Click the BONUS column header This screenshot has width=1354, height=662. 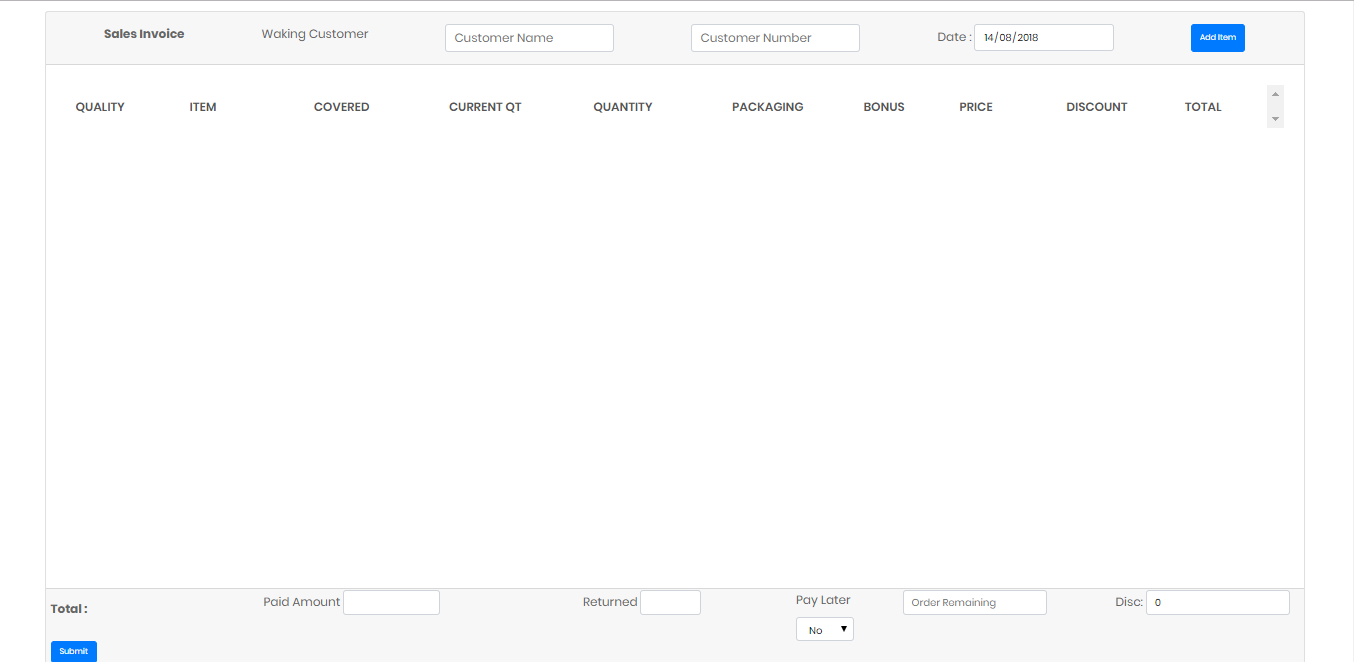884,107
